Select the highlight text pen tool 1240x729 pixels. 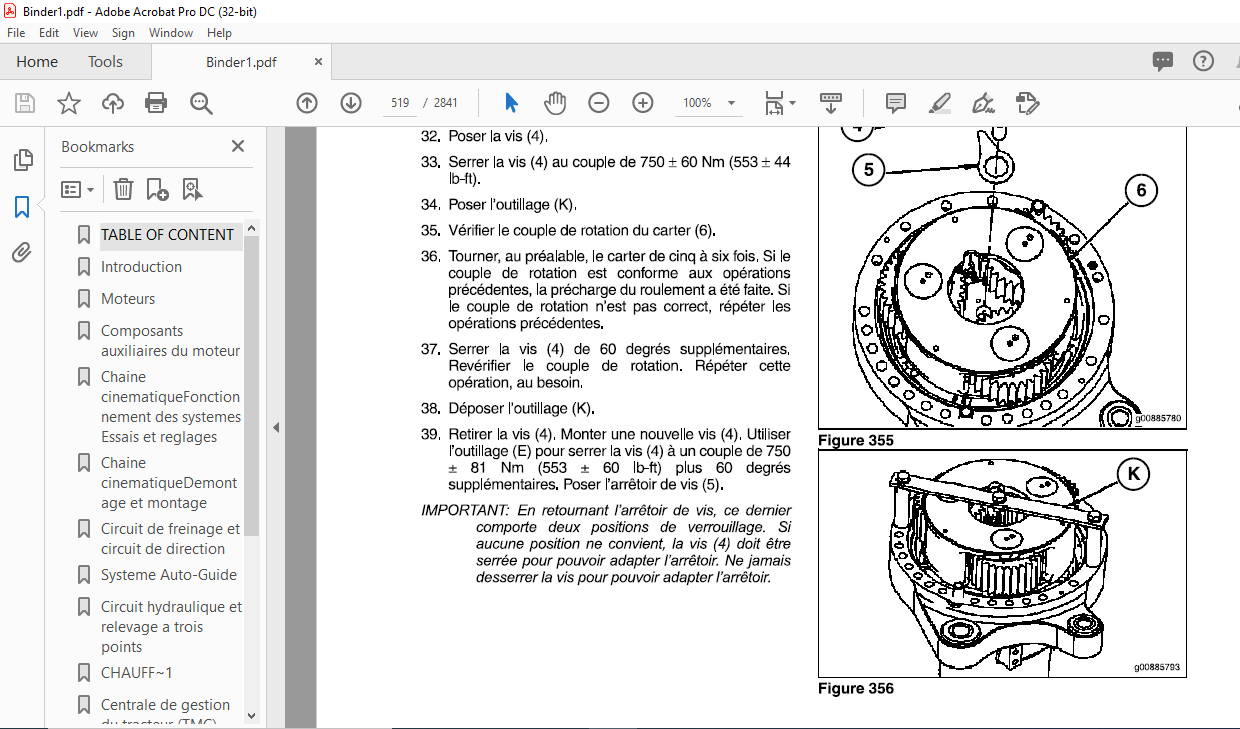940,103
